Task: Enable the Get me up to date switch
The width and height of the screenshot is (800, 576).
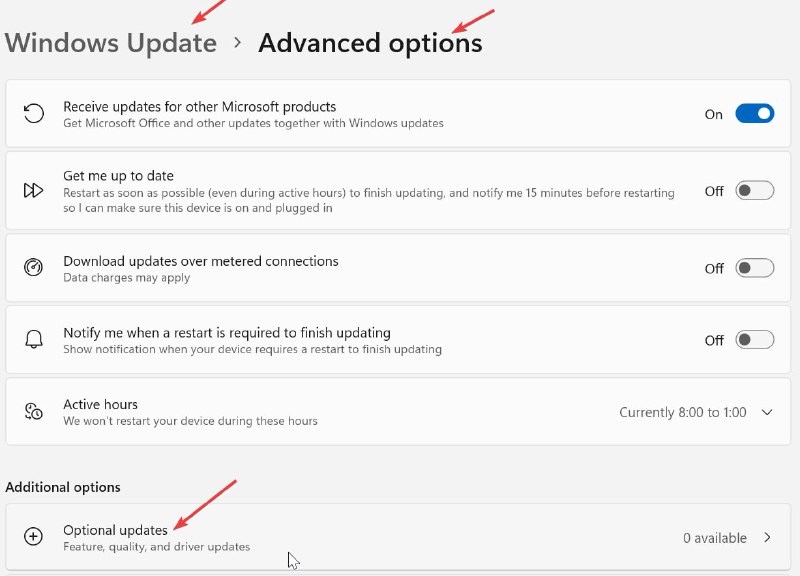Action: click(x=754, y=191)
